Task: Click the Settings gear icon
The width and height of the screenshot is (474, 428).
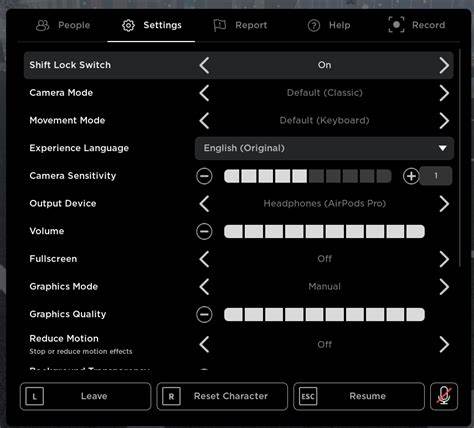Action: tap(128, 25)
